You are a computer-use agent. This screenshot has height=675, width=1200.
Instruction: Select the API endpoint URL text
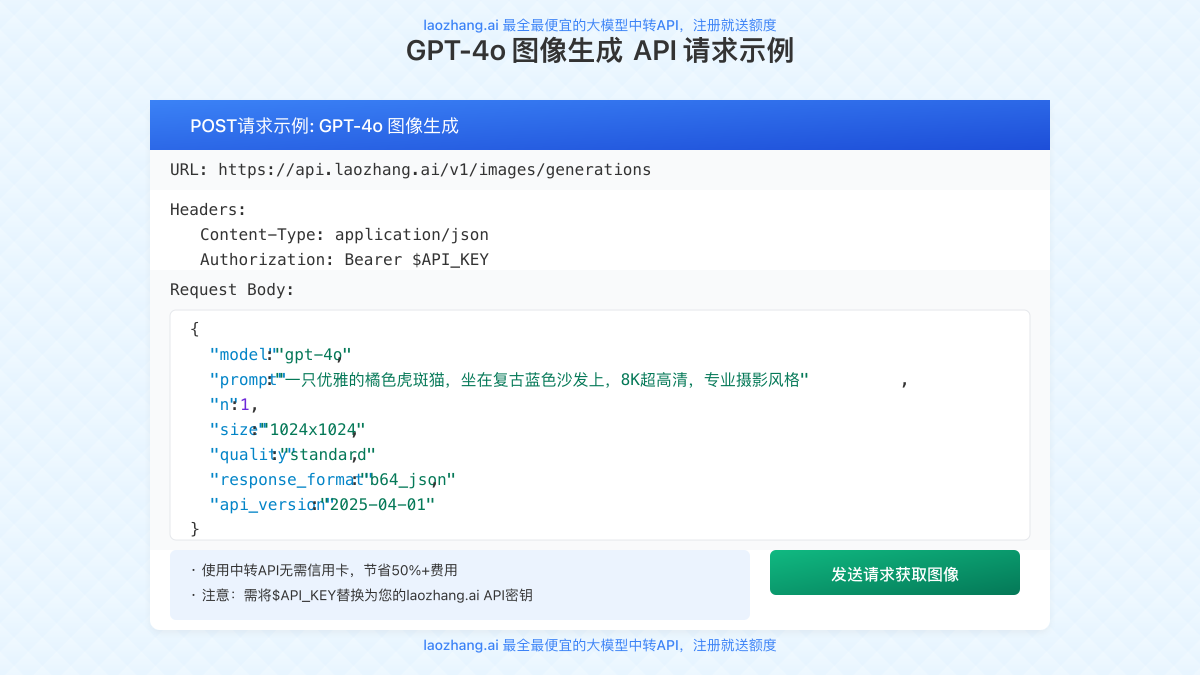click(434, 170)
